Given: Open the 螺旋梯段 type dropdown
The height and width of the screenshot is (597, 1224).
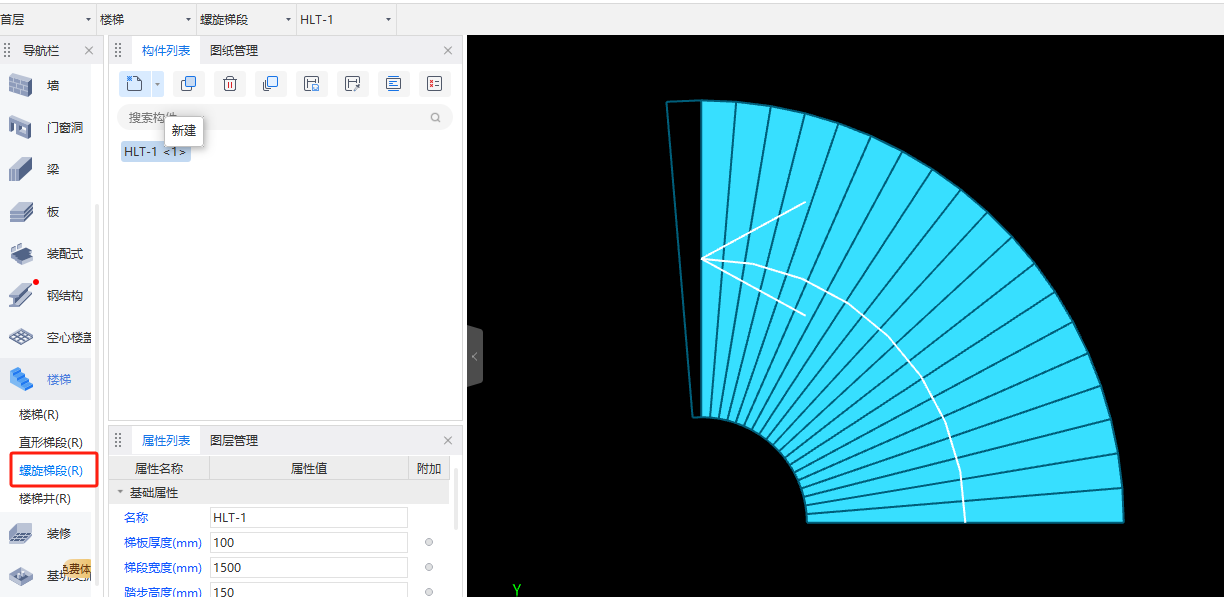Looking at the screenshot, I should 246,19.
